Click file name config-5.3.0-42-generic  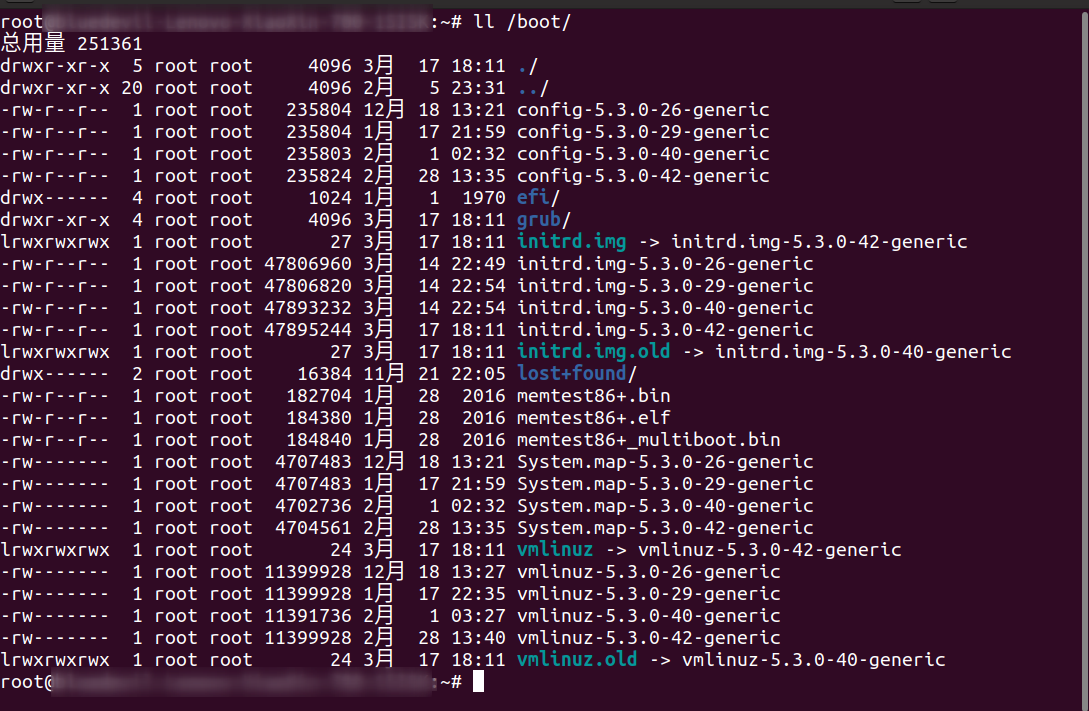[643, 176]
